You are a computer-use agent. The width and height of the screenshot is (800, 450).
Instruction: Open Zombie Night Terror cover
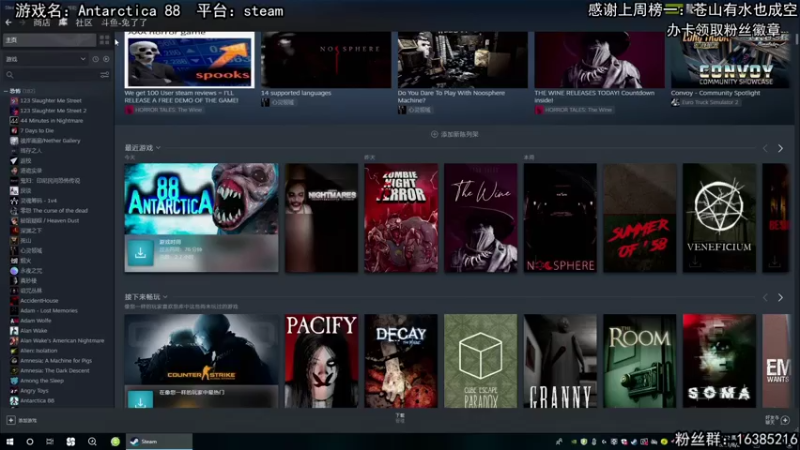[401, 218]
